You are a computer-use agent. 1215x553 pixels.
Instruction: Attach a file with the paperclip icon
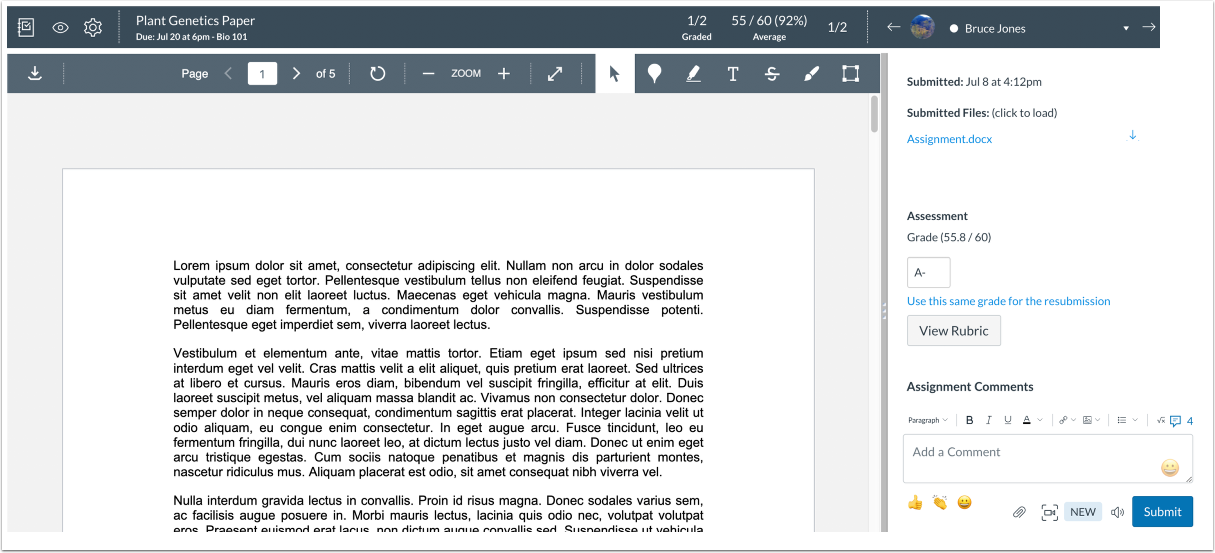tap(1019, 512)
